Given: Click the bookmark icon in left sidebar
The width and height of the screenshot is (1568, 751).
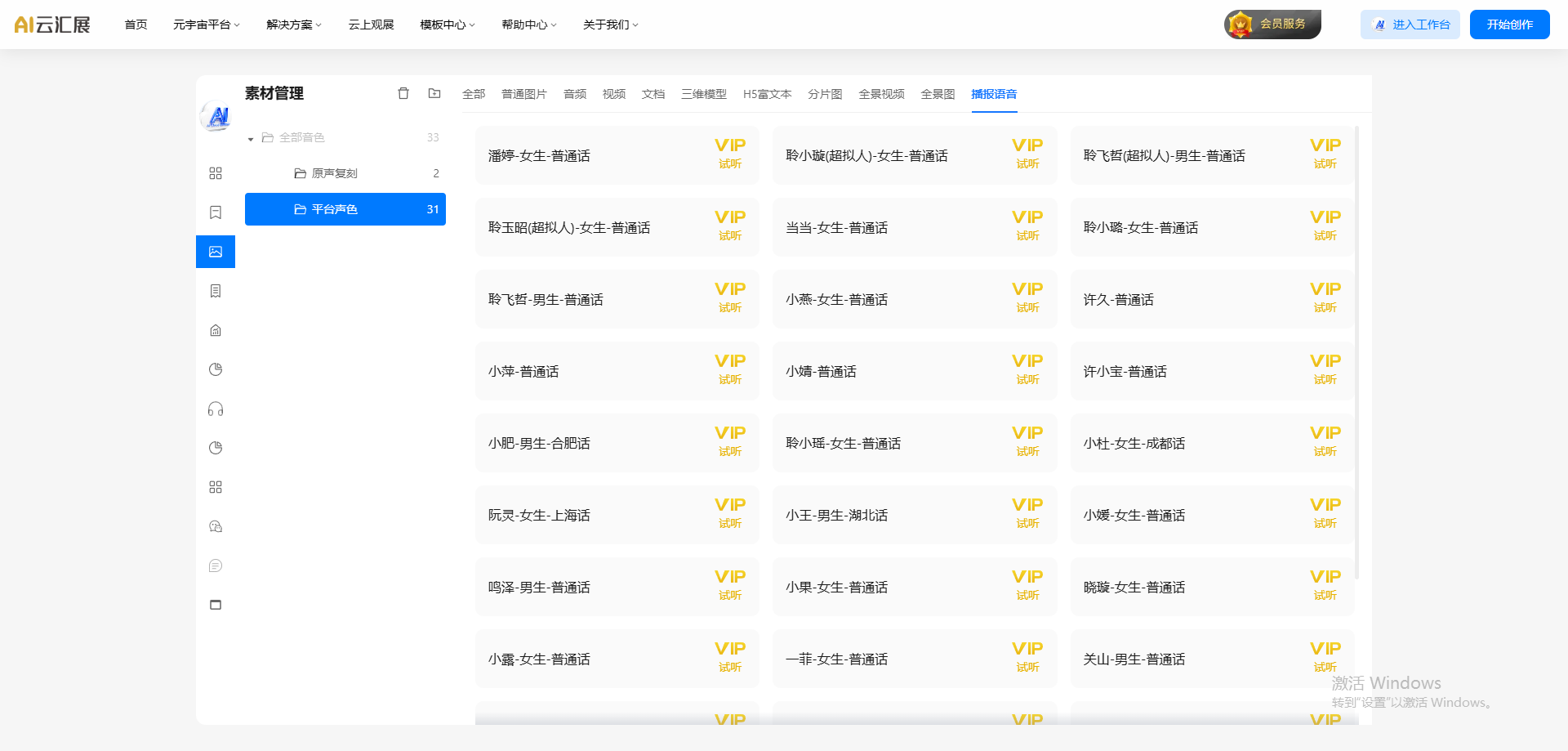Looking at the screenshot, I should click(216, 212).
